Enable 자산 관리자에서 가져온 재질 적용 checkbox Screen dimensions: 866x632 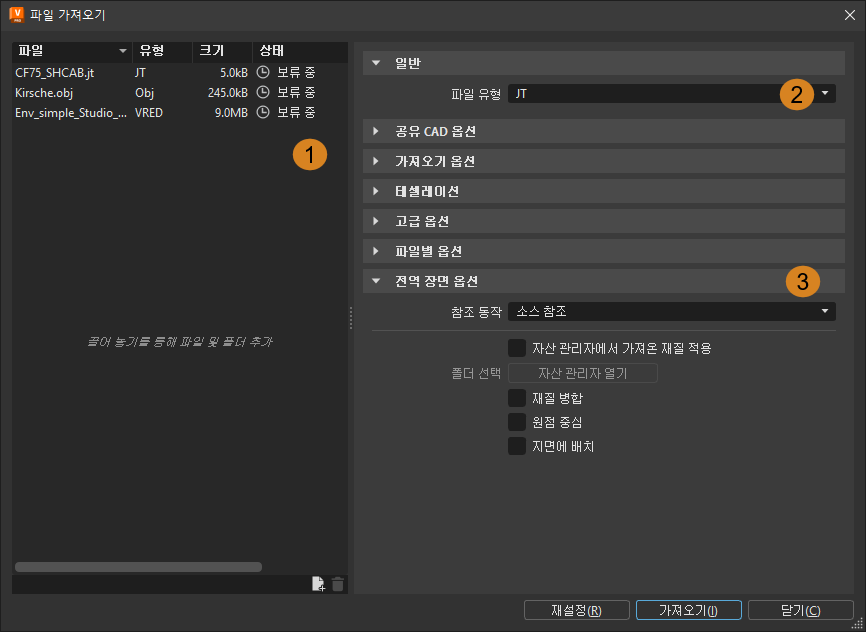517,349
